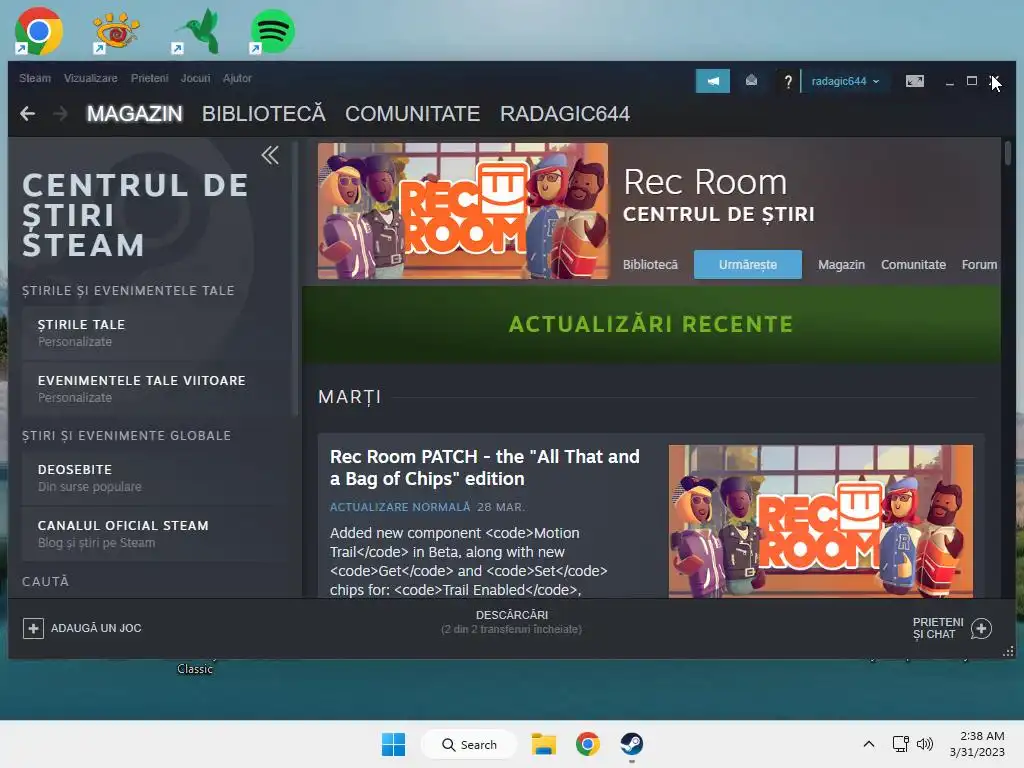The image size is (1024, 768).
Task: Open the eye-shaped viewer desktop shortcut
Action: [x=116, y=31]
